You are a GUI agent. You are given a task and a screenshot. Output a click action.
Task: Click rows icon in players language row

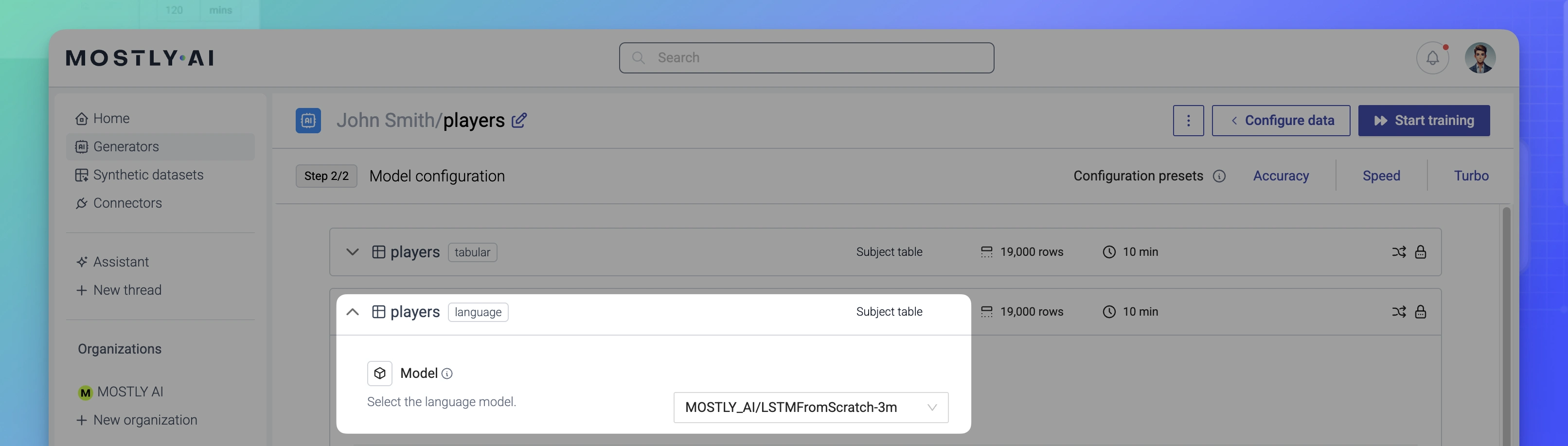point(987,312)
